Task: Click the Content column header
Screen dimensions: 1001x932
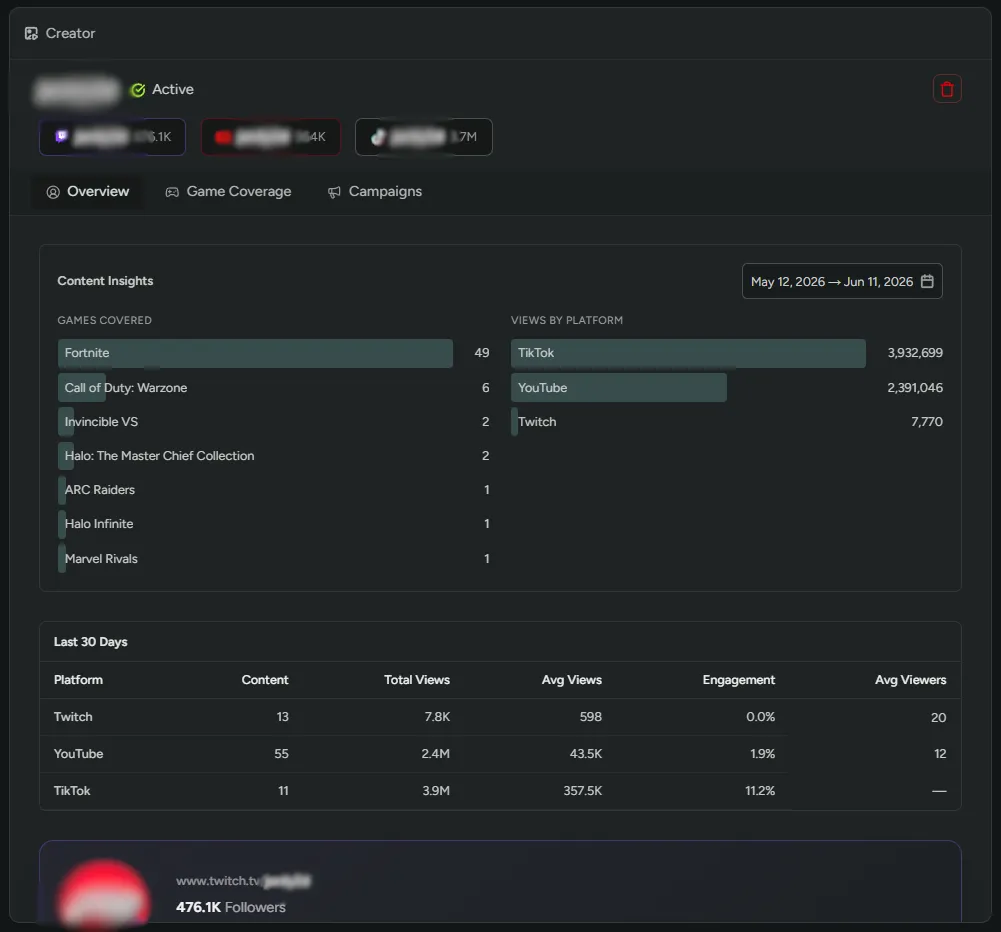Action: pos(265,680)
